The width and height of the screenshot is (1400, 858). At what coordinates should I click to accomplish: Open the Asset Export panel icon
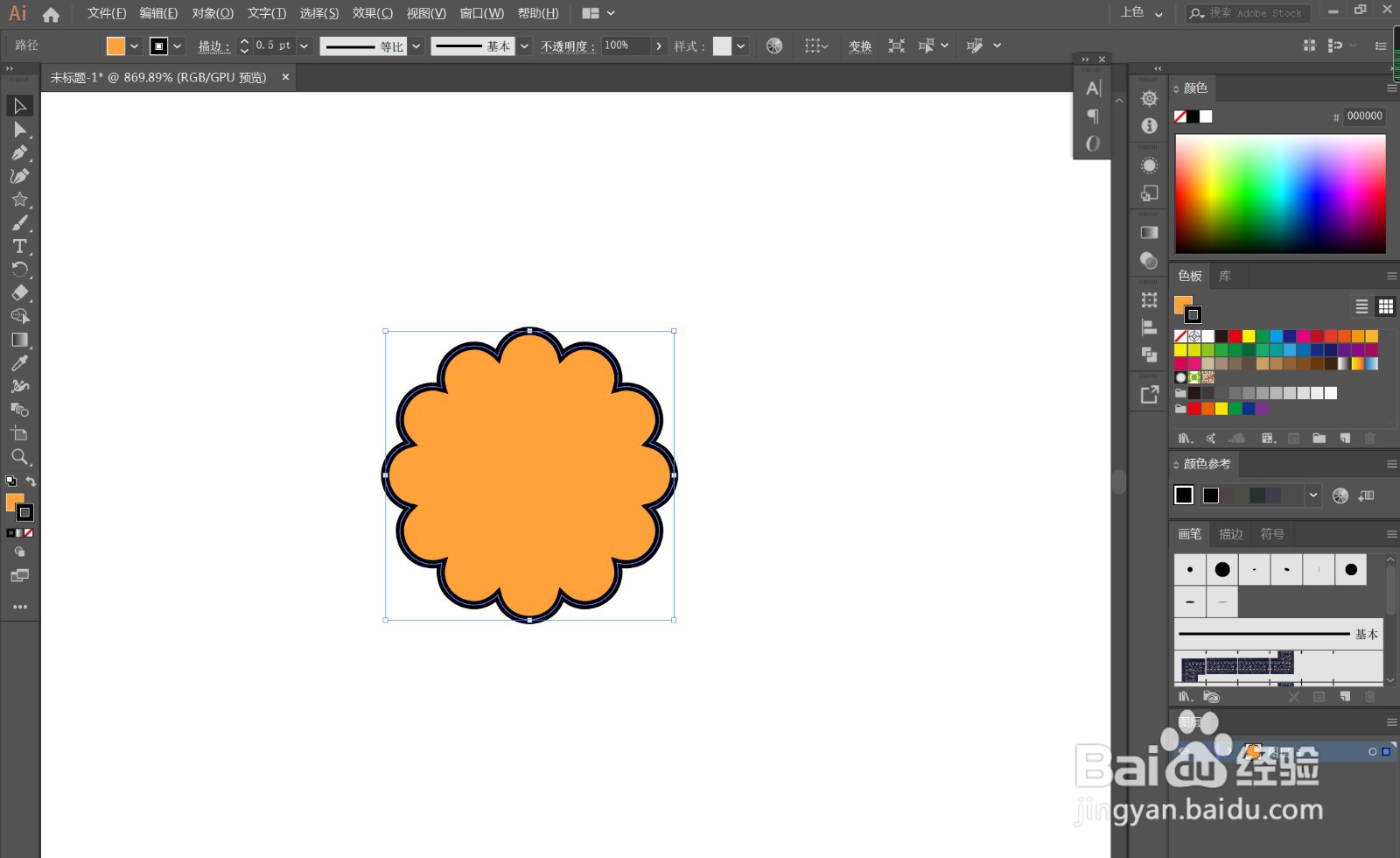[x=1150, y=395]
